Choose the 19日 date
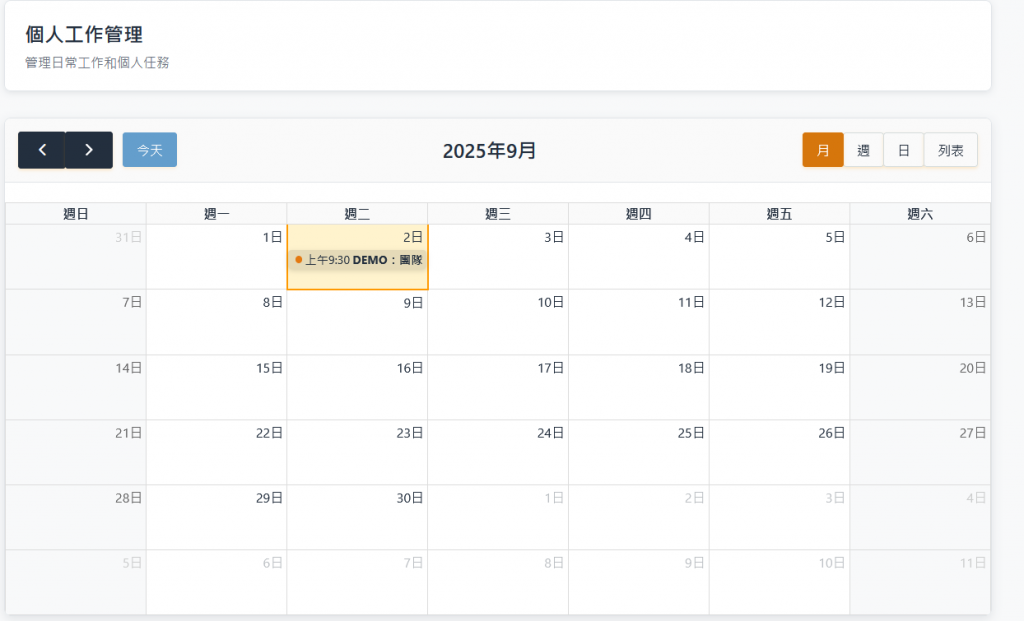 [x=832, y=368]
